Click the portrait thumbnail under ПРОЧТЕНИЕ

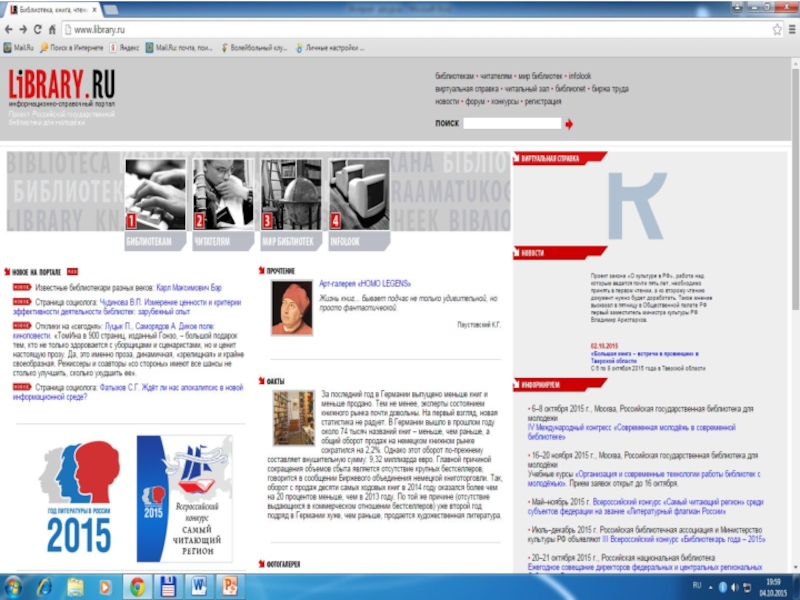pyautogui.click(x=291, y=308)
